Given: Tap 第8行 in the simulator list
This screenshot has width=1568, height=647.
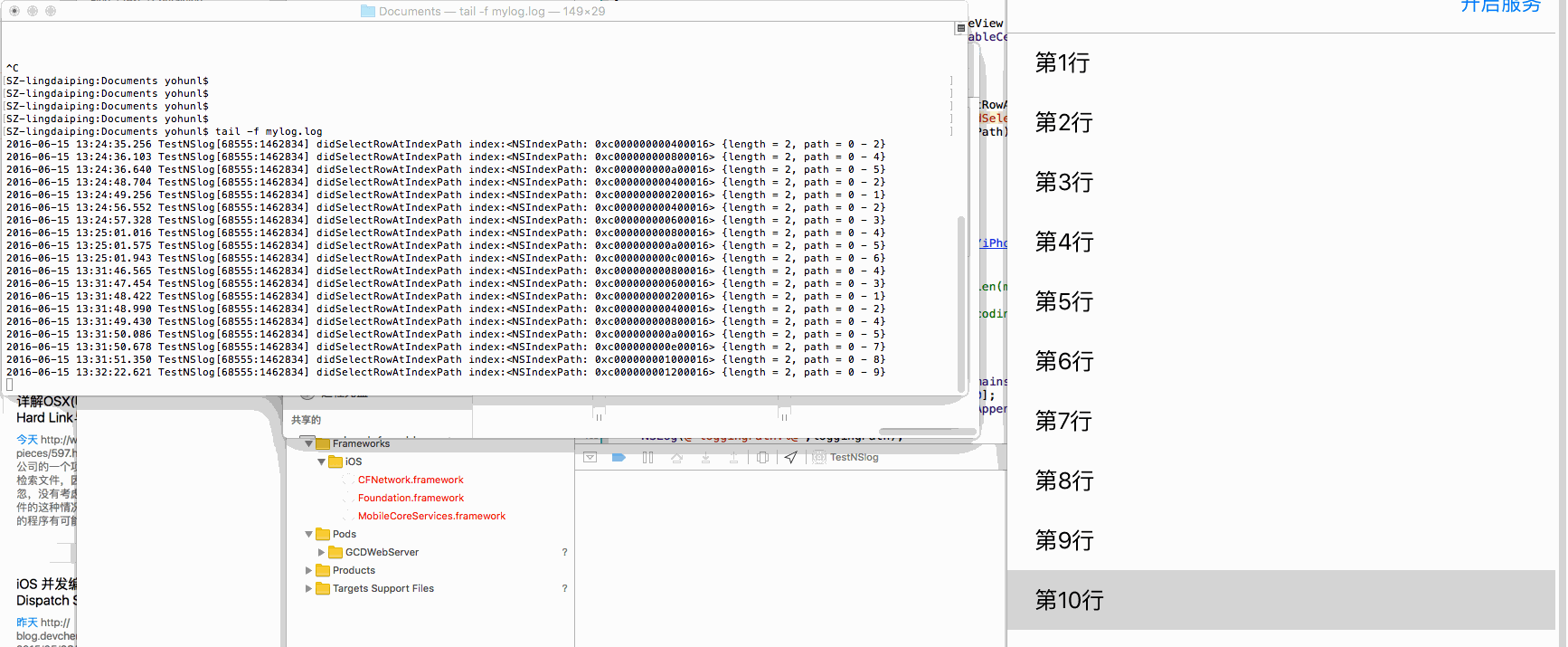Looking at the screenshot, I should pyautogui.click(x=1281, y=480).
